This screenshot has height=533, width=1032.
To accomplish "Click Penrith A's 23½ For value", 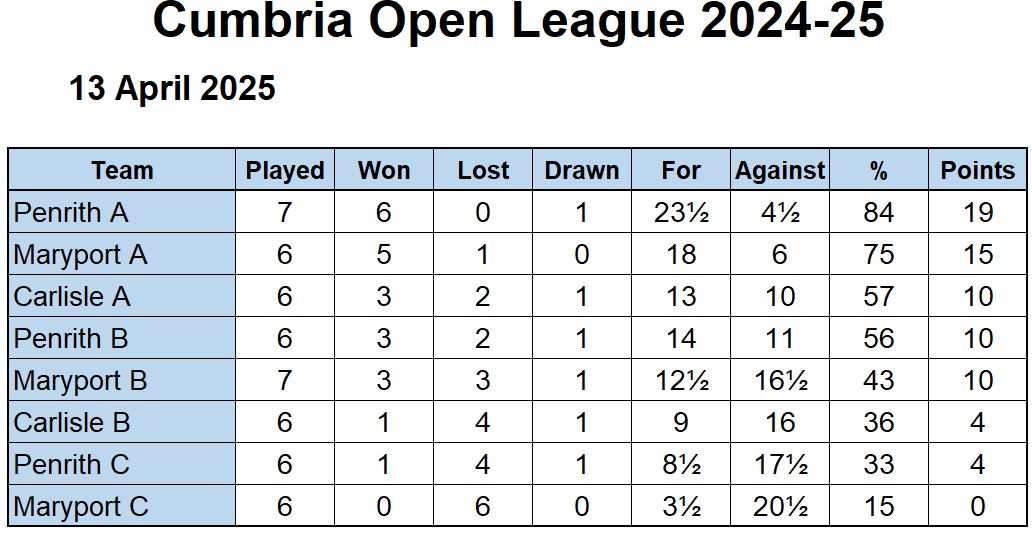I will [x=681, y=213].
